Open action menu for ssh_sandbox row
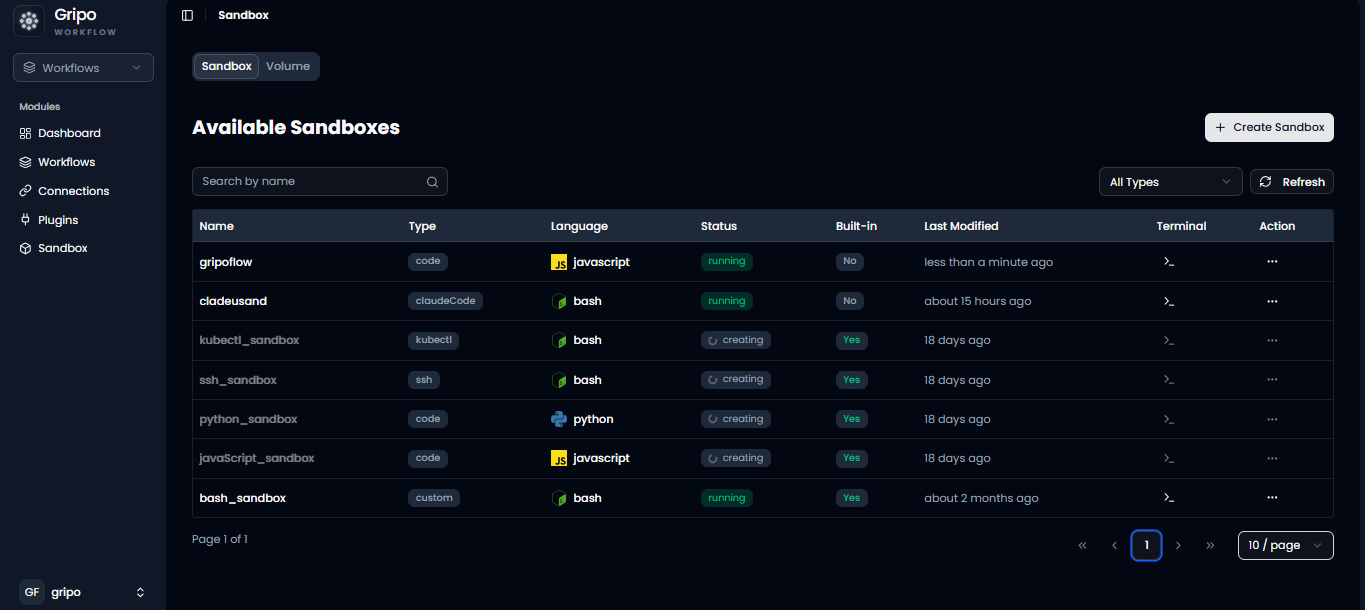 click(x=1272, y=380)
